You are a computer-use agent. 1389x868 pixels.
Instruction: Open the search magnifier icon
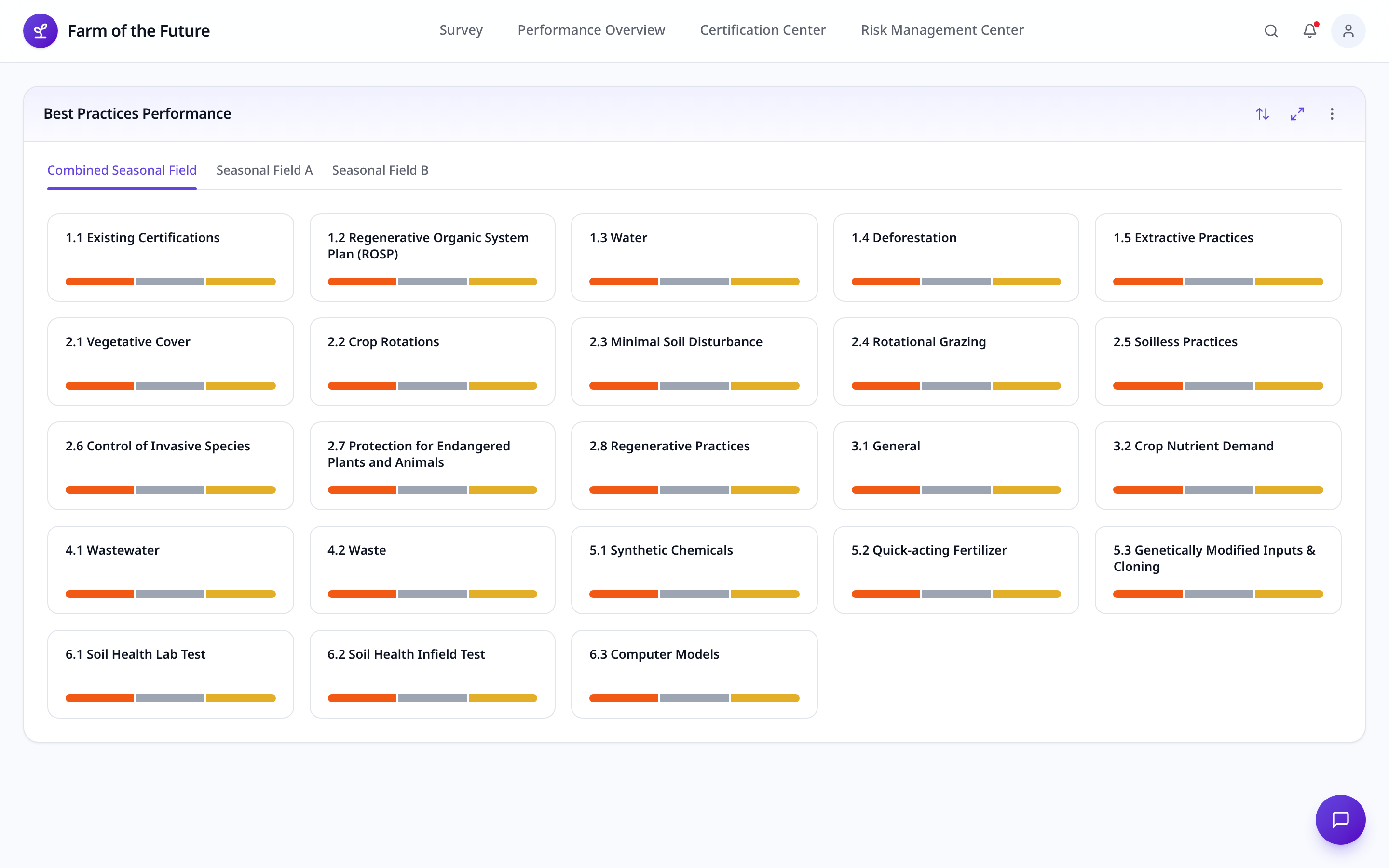1271,30
